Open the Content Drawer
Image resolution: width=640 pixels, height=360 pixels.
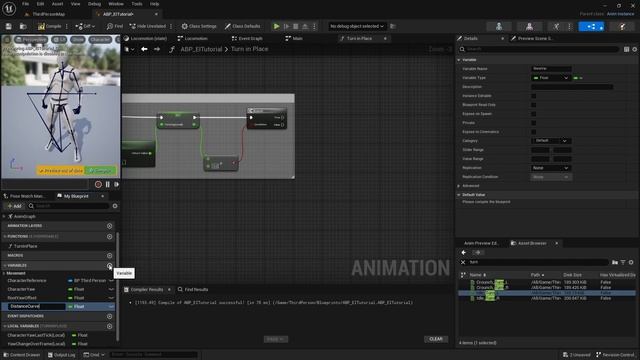(x=21, y=355)
